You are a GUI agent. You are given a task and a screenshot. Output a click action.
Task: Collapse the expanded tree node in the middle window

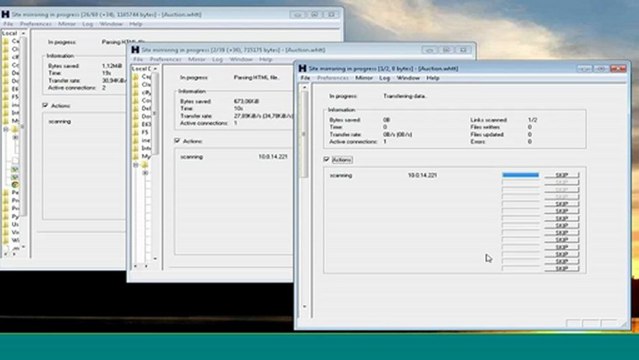136,165
